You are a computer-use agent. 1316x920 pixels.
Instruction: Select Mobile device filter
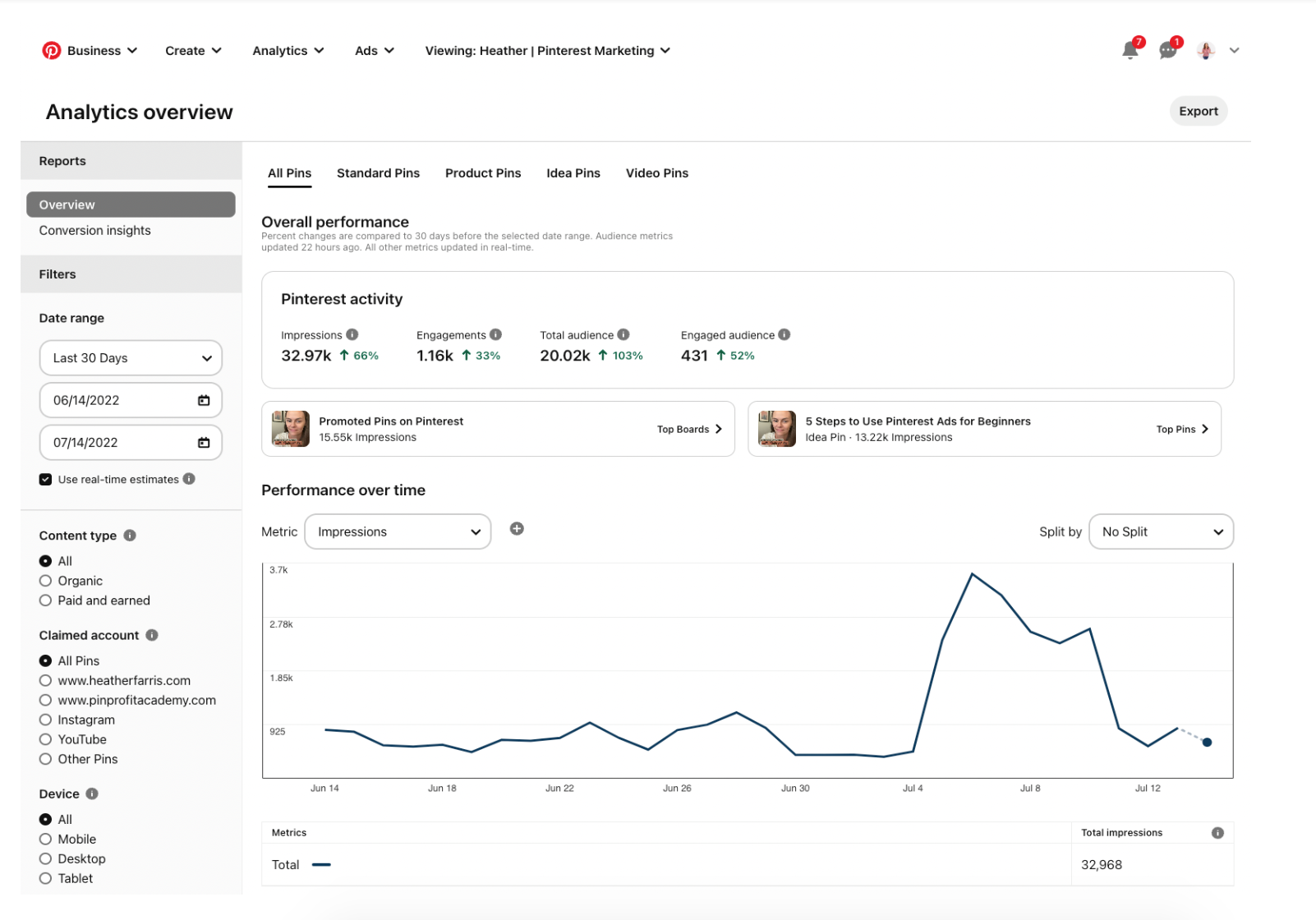(x=46, y=839)
